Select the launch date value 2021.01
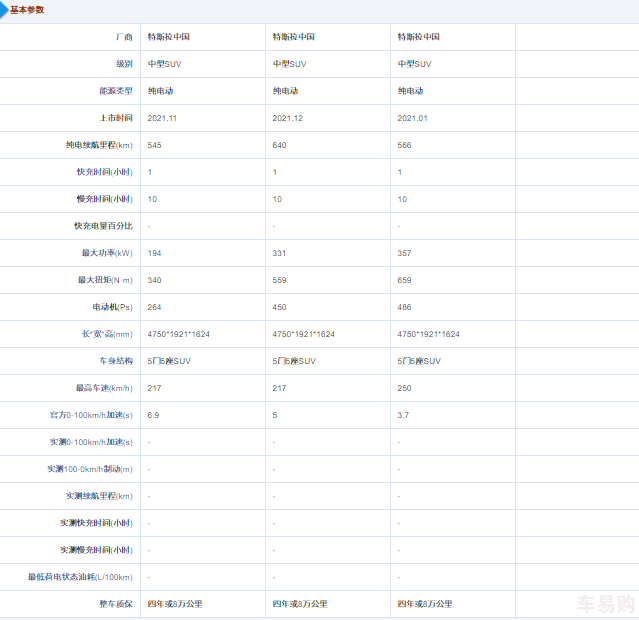This screenshot has height=620, width=639. 412,118
